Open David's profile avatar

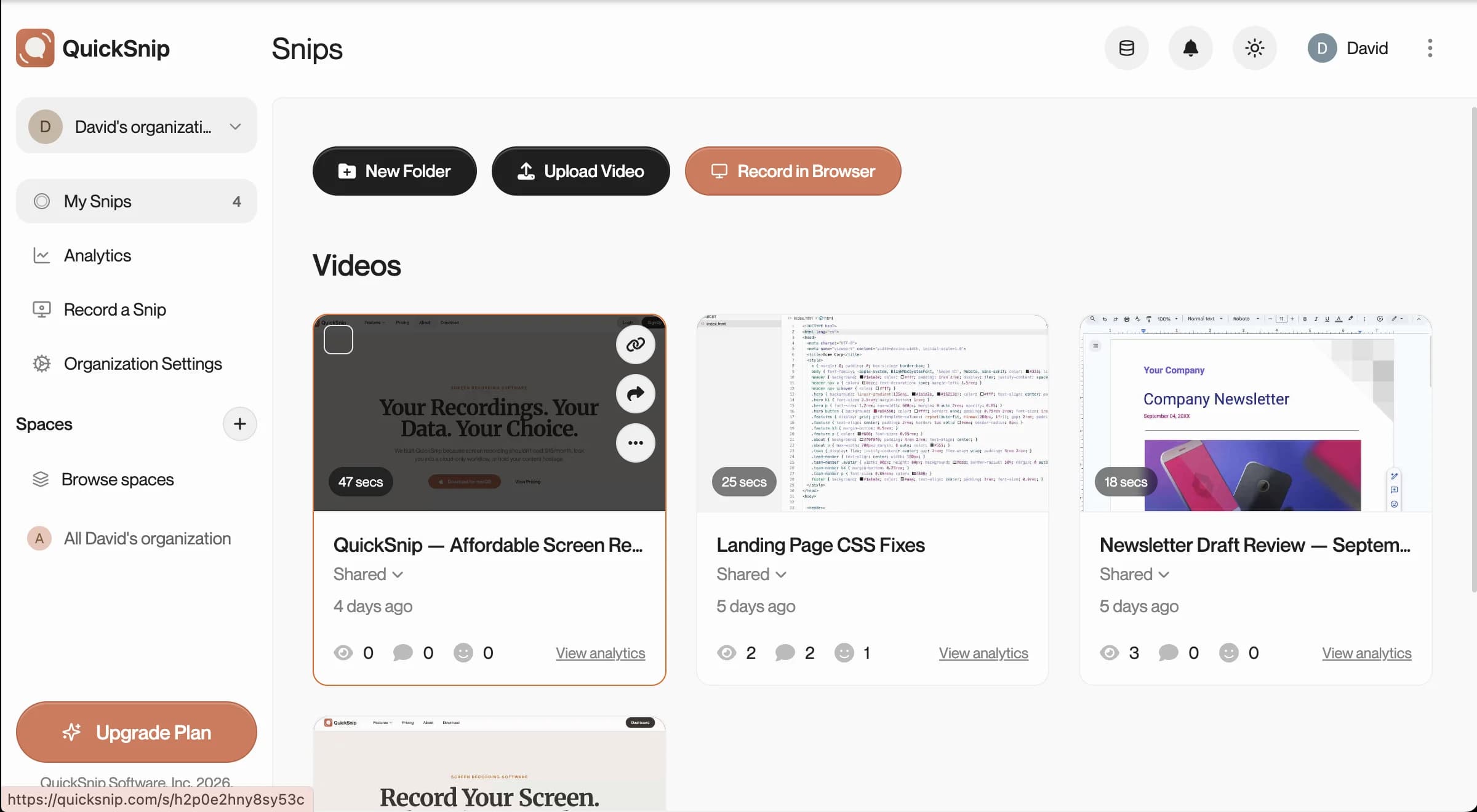pos(1321,47)
